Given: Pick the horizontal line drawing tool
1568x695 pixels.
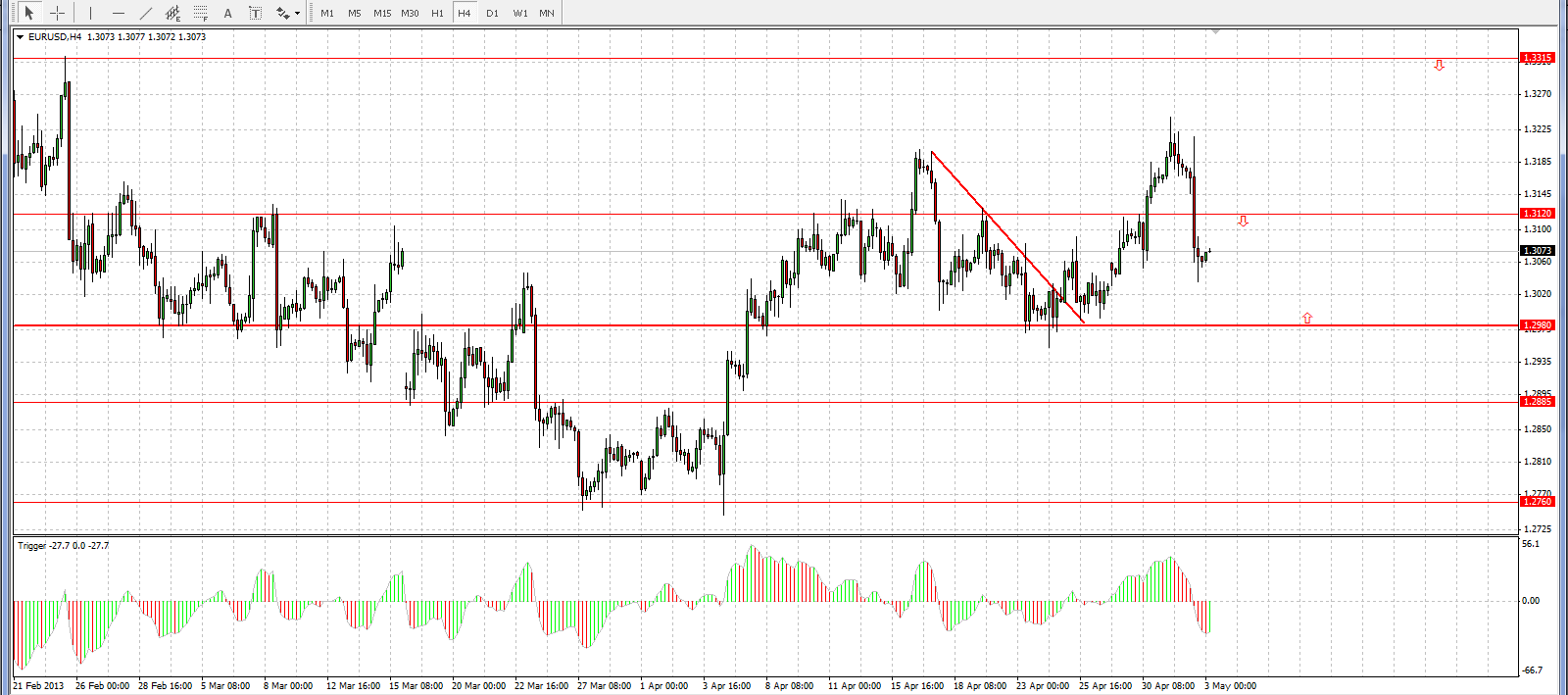Looking at the screenshot, I should pos(119,13).
